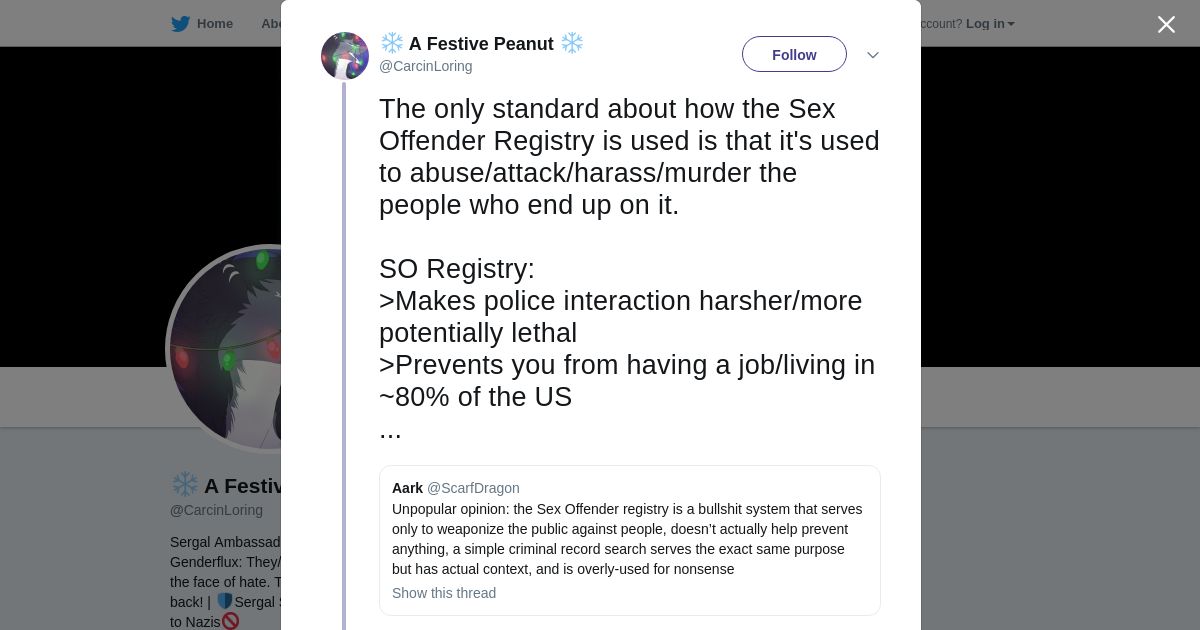The width and height of the screenshot is (1200, 630).
Task: Click the blue shield emoji in the bio
Action: point(225,602)
